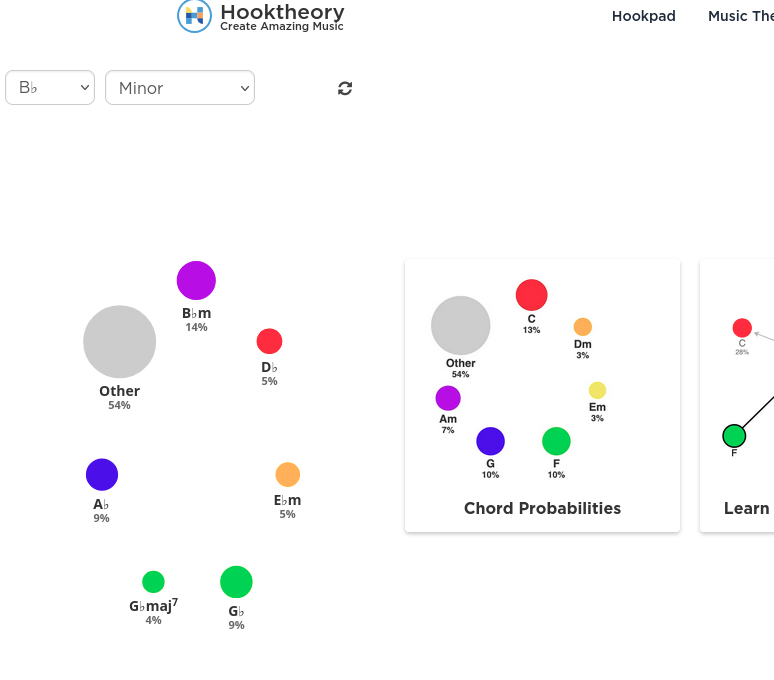Click the Learn card title
Viewport: 774px width, 680px height.
746,508
